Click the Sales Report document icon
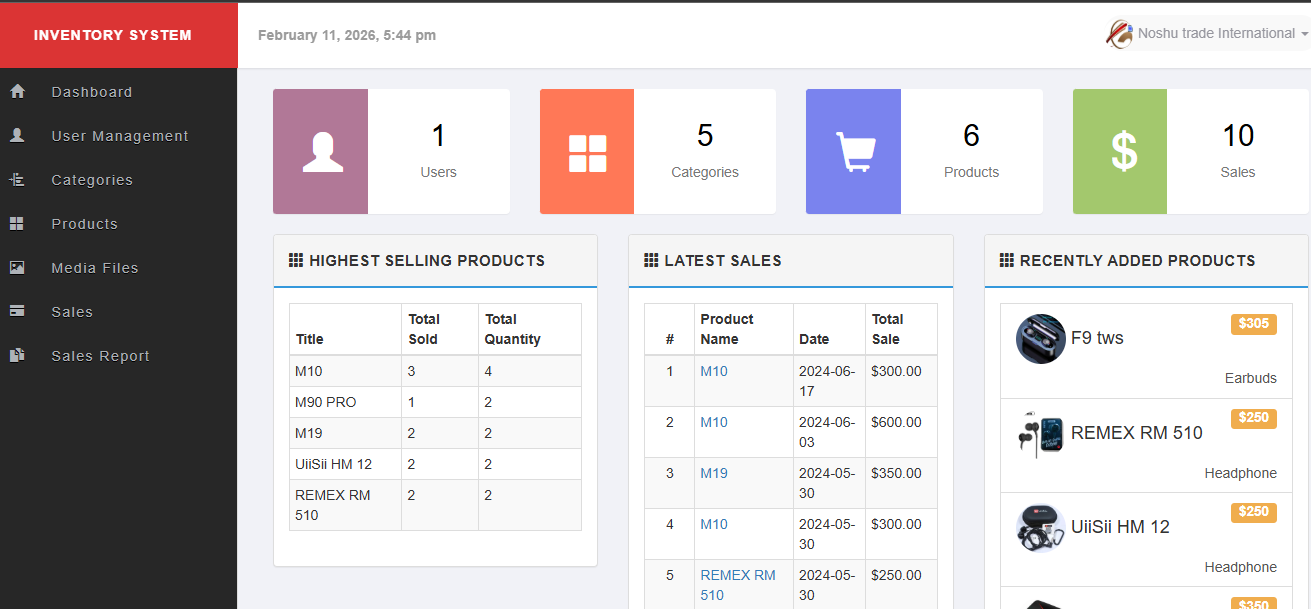 17,355
